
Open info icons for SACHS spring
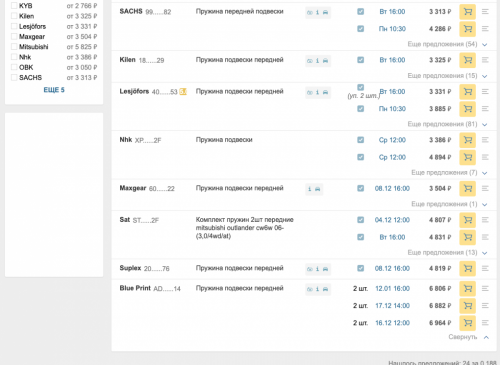click(x=318, y=12)
